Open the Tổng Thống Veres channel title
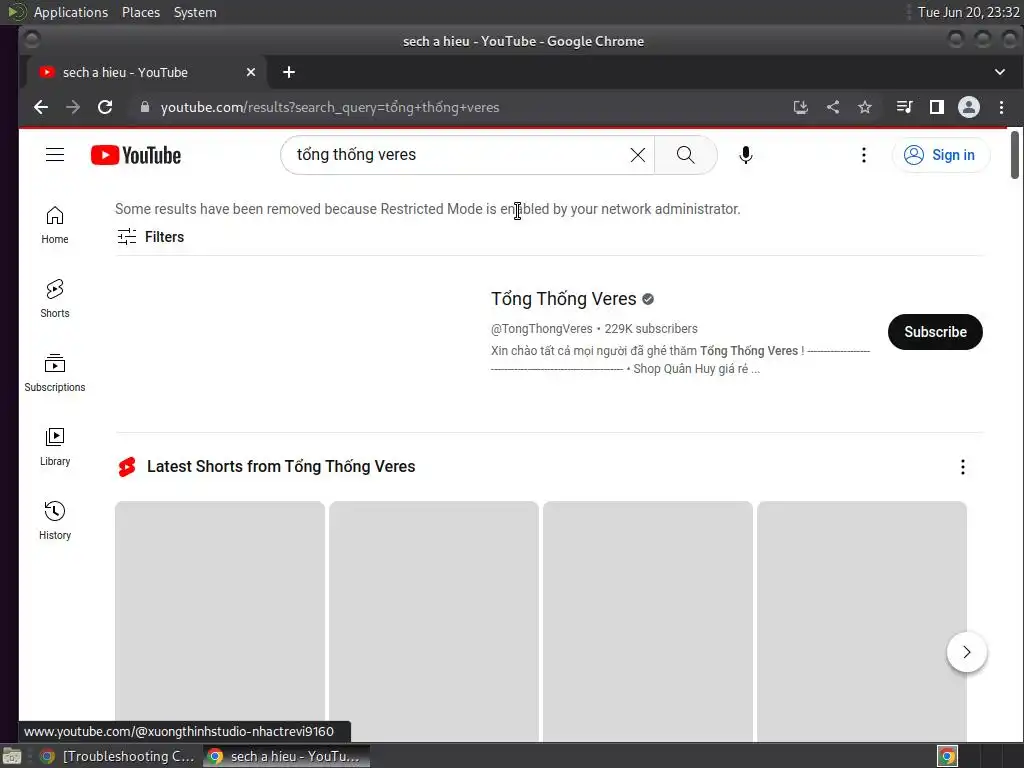1024x768 pixels. click(x=563, y=298)
